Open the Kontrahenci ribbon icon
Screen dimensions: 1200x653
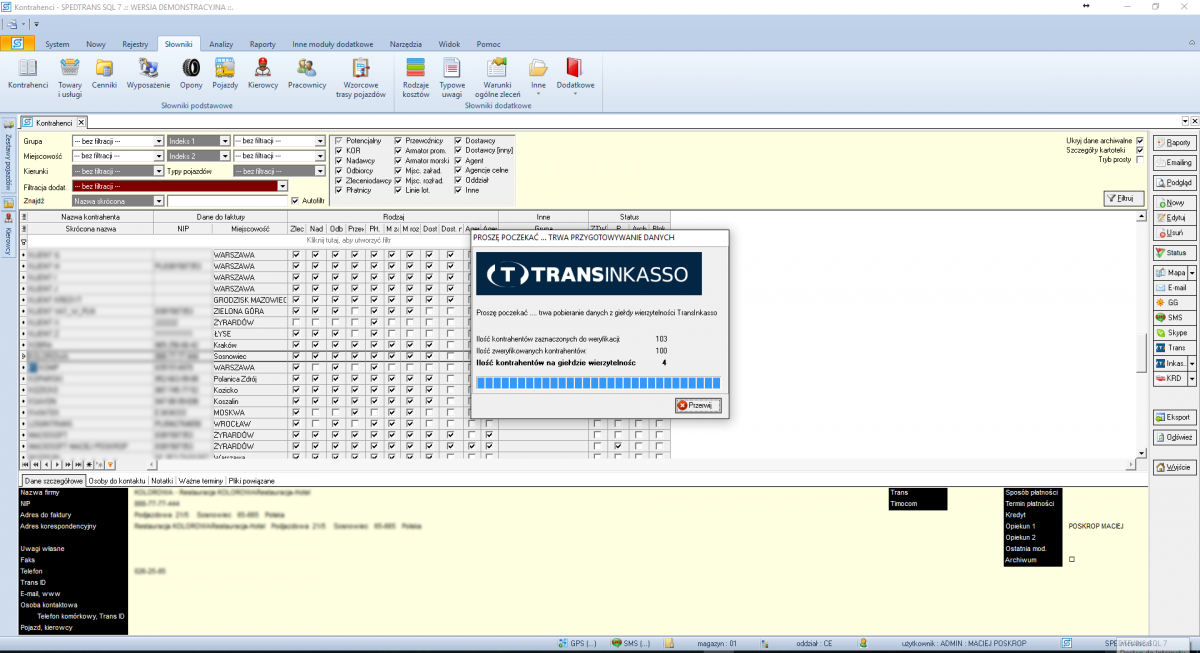pyautogui.click(x=28, y=74)
